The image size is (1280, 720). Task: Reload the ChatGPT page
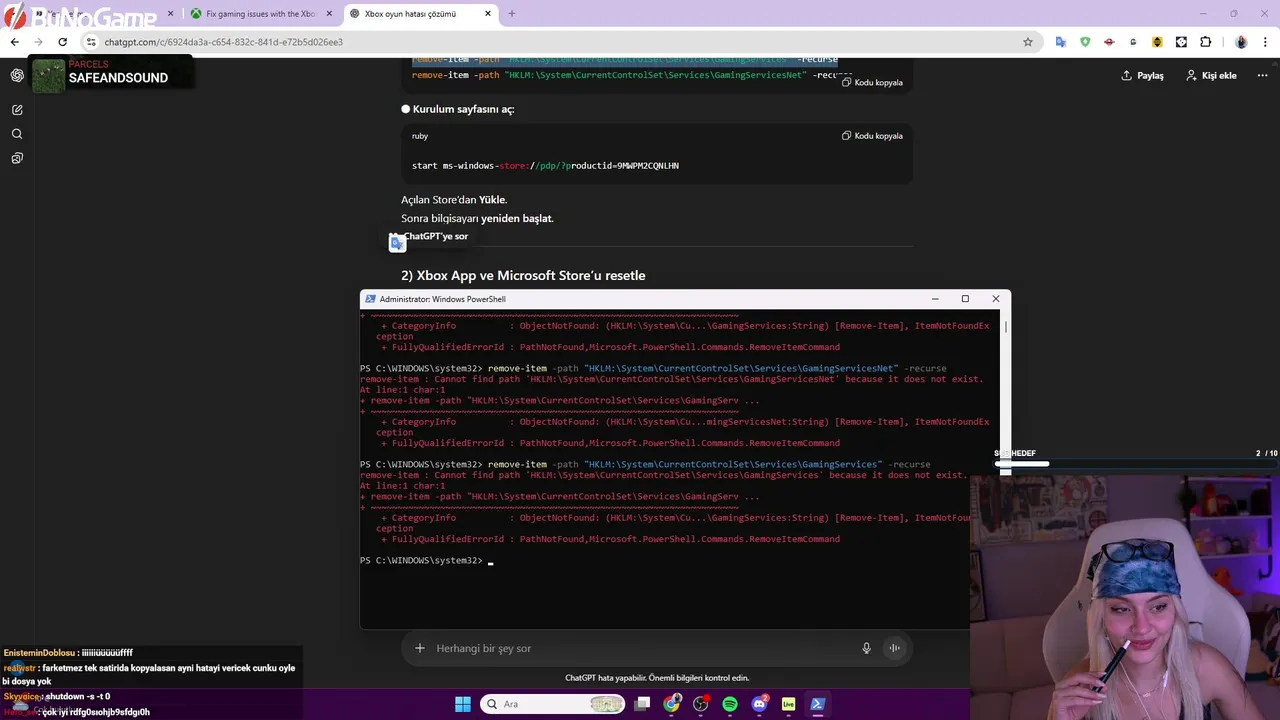pyautogui.click(x=62, y=42)
